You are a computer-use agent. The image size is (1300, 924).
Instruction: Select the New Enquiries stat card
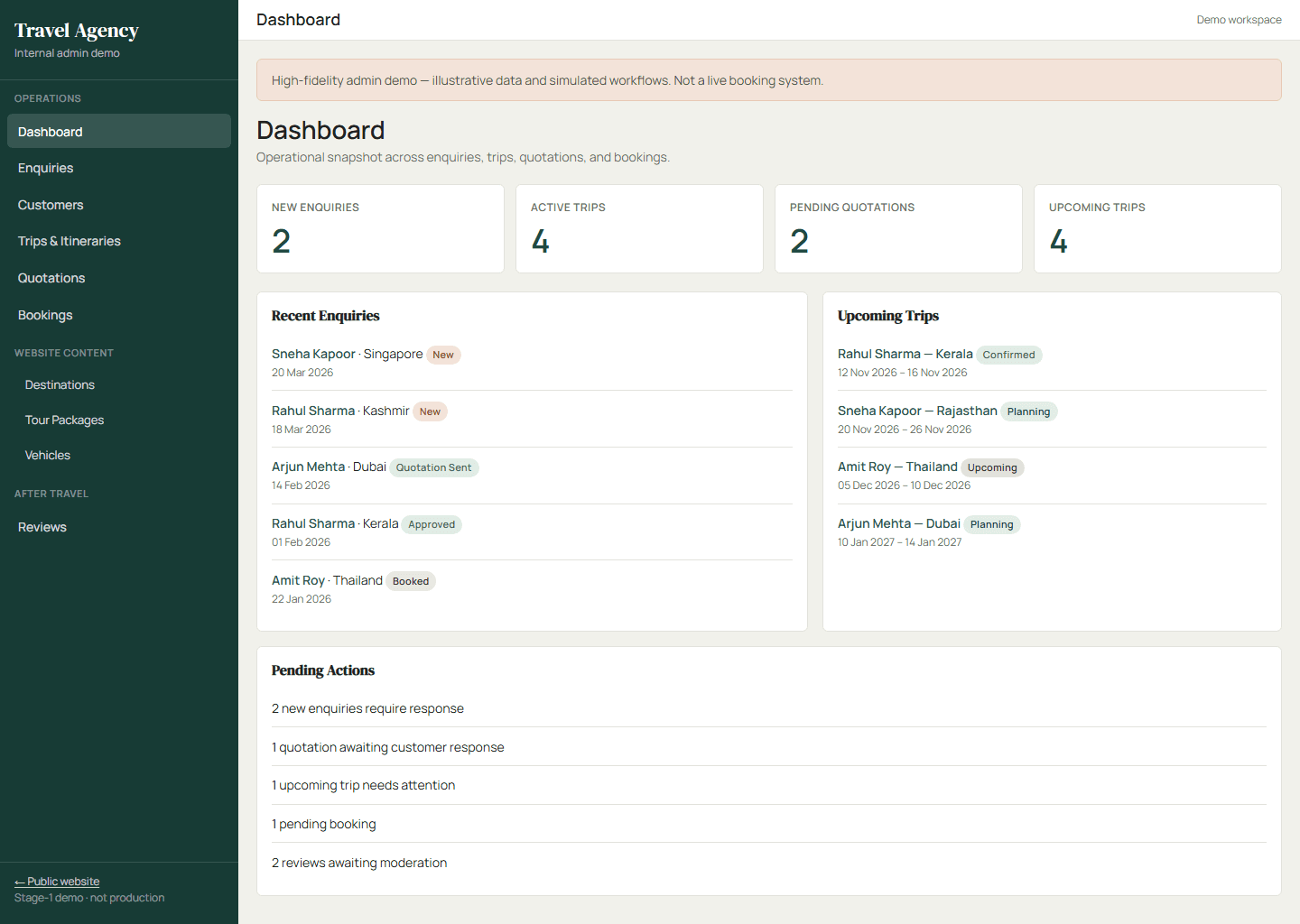380,229
